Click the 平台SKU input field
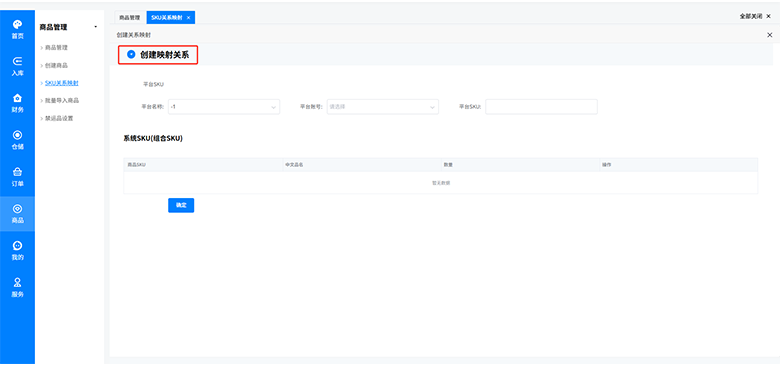This screenshot has height=366, width=780. (541, 107)
